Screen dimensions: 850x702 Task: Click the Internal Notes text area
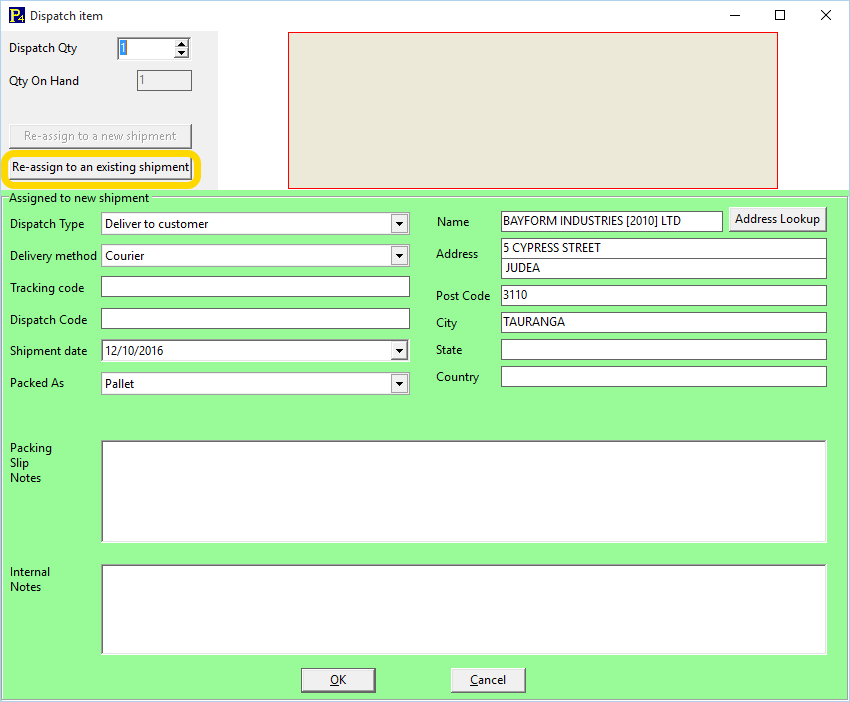464,610
